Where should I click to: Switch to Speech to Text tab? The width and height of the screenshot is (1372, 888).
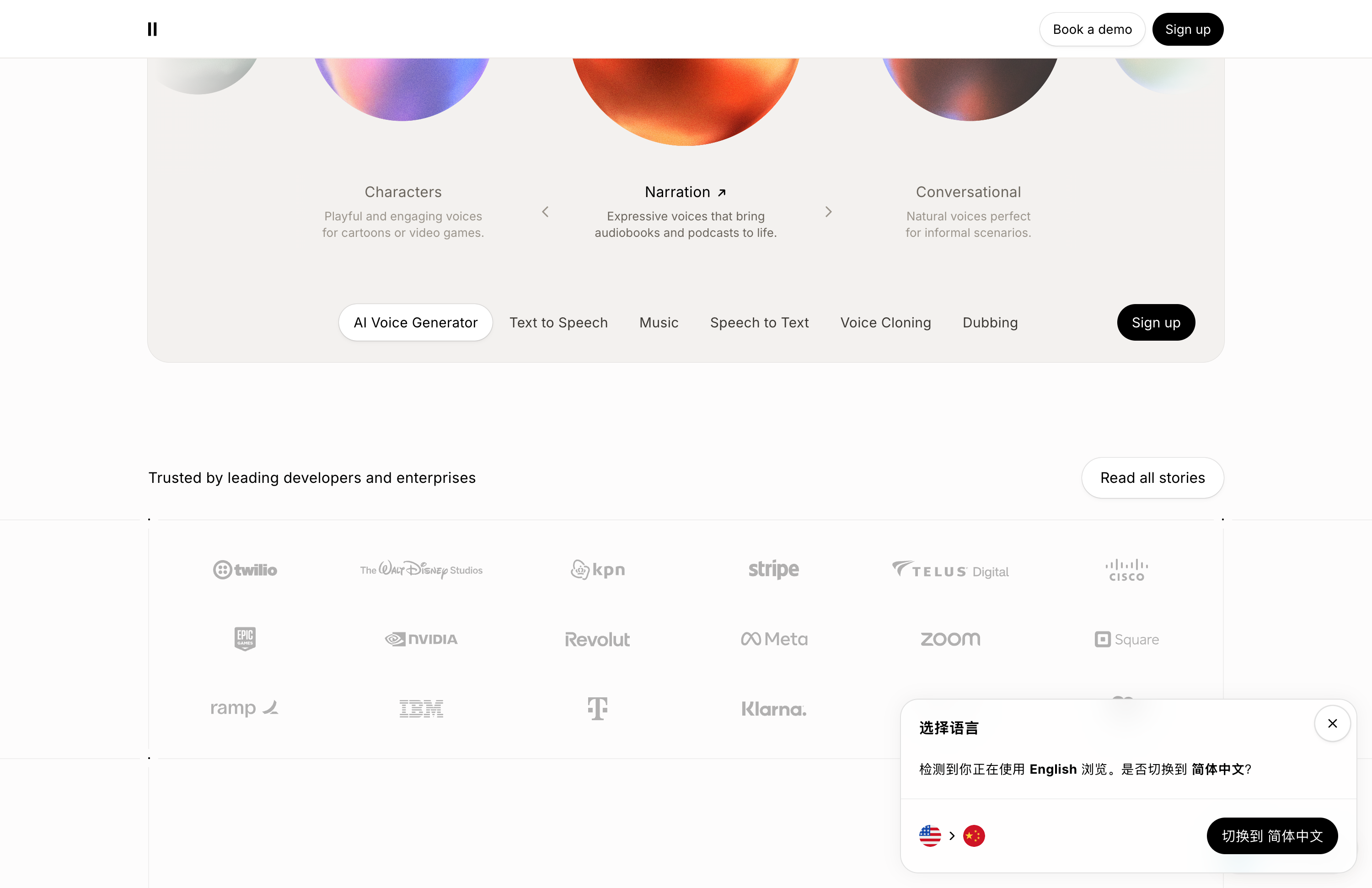[759, 322]
